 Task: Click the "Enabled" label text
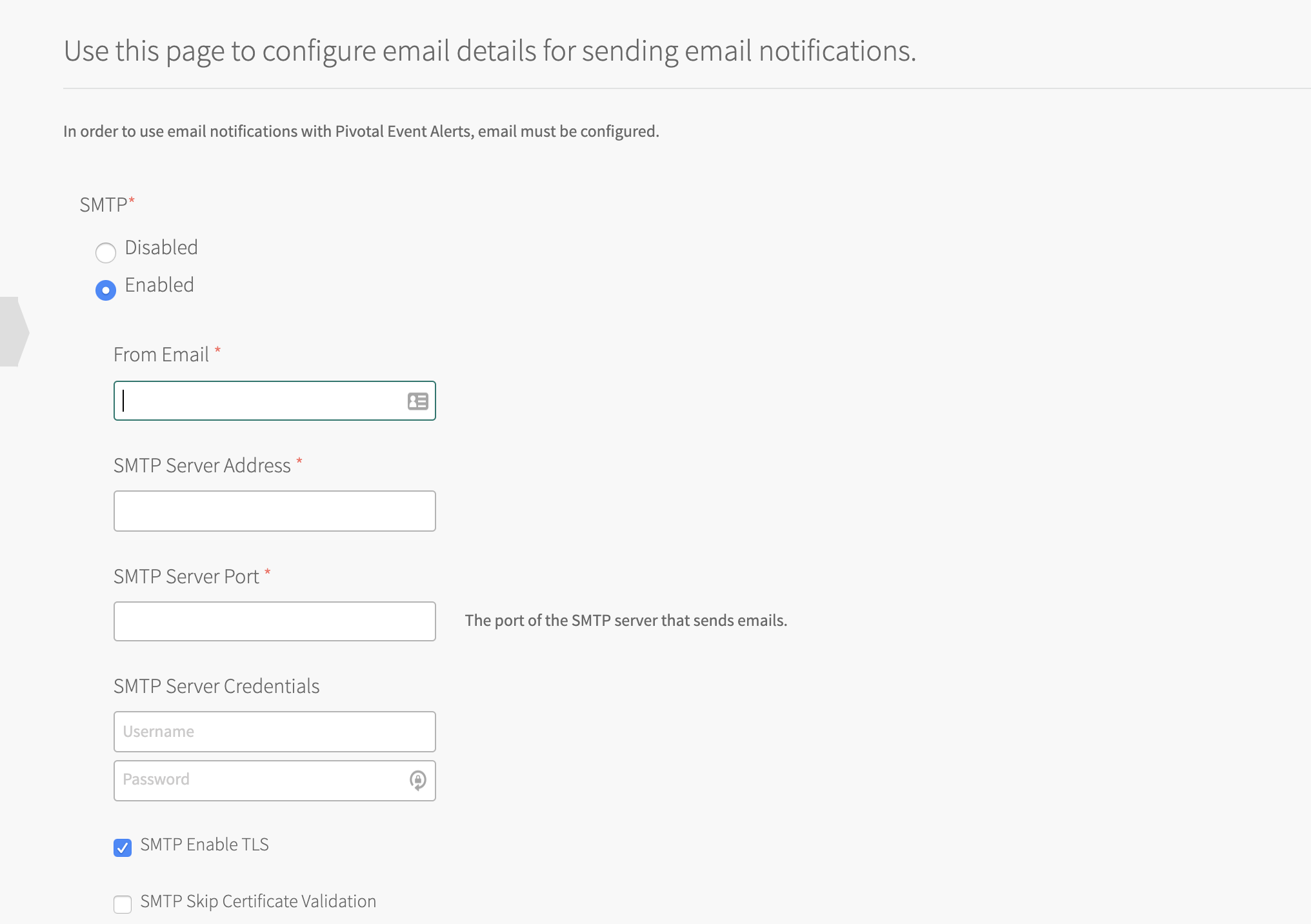tap(159, 285)
